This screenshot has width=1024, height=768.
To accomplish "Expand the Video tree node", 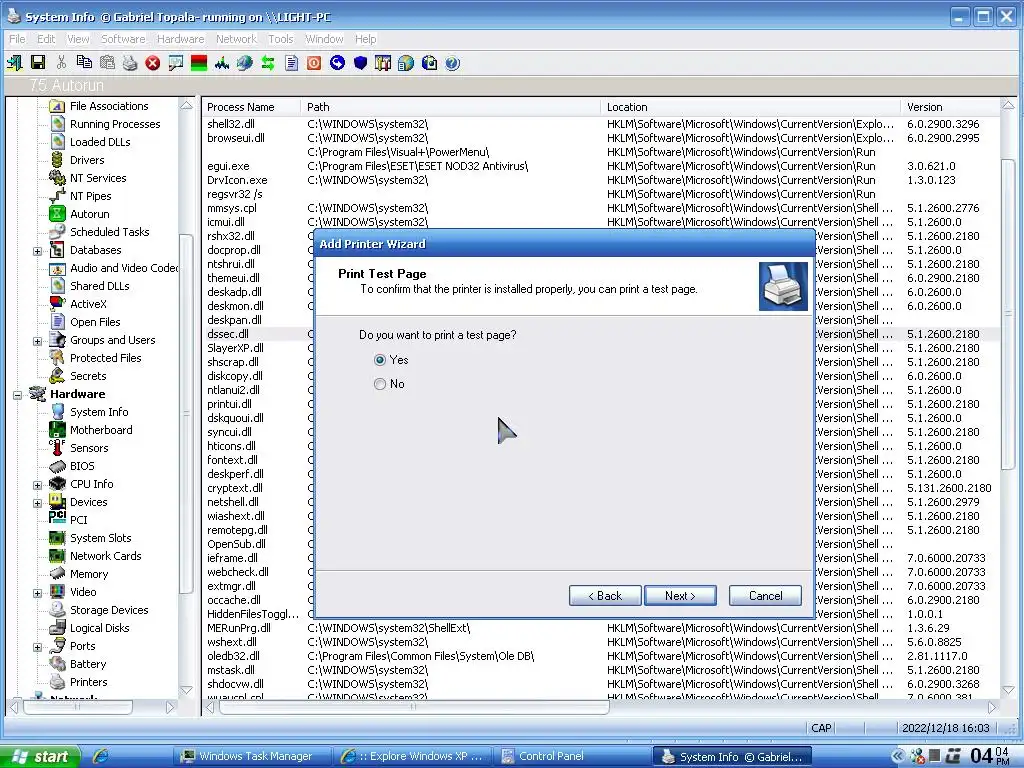I will (x=37, y=593).
